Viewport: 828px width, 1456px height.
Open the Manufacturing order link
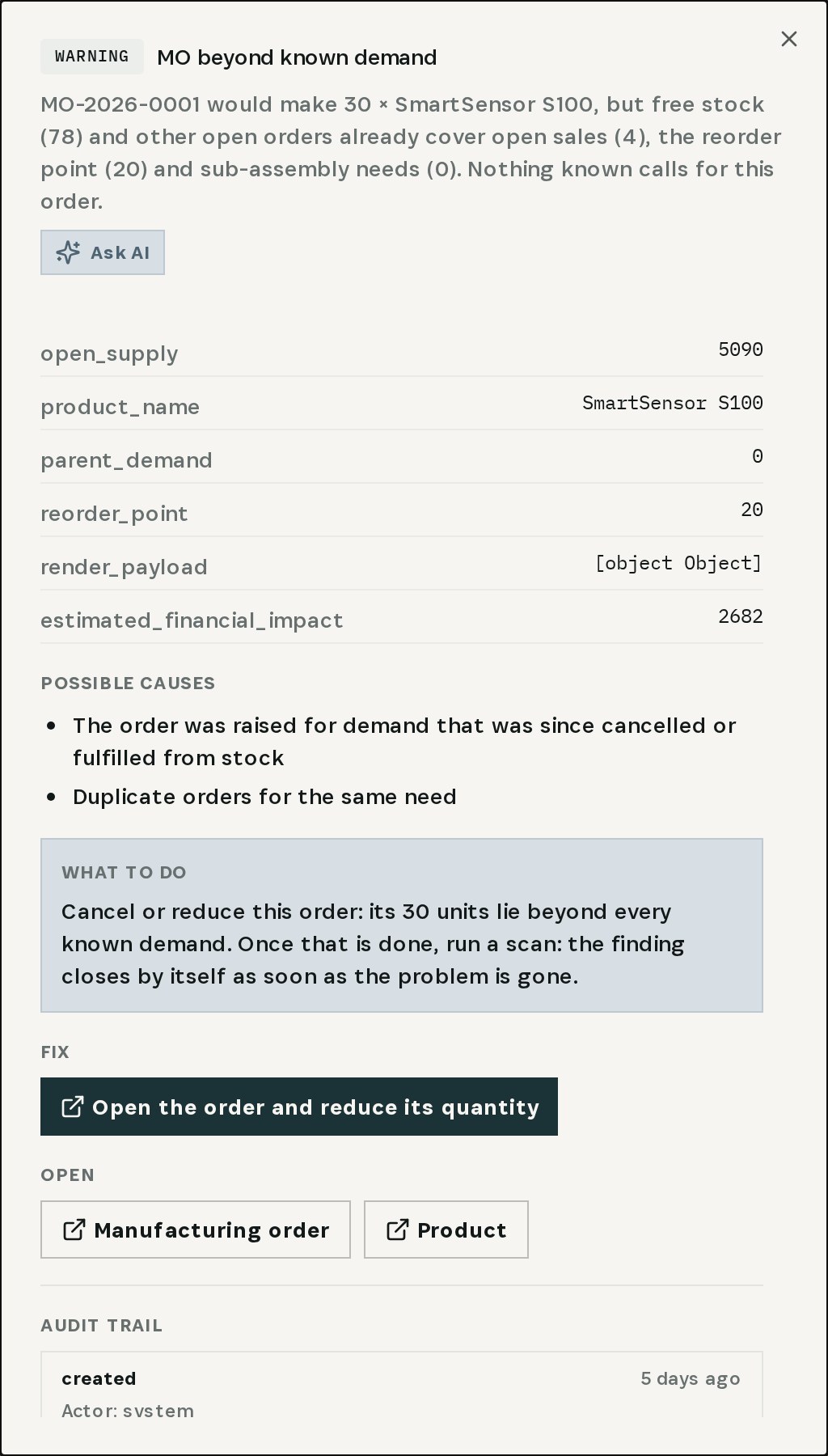point(196,1230)
